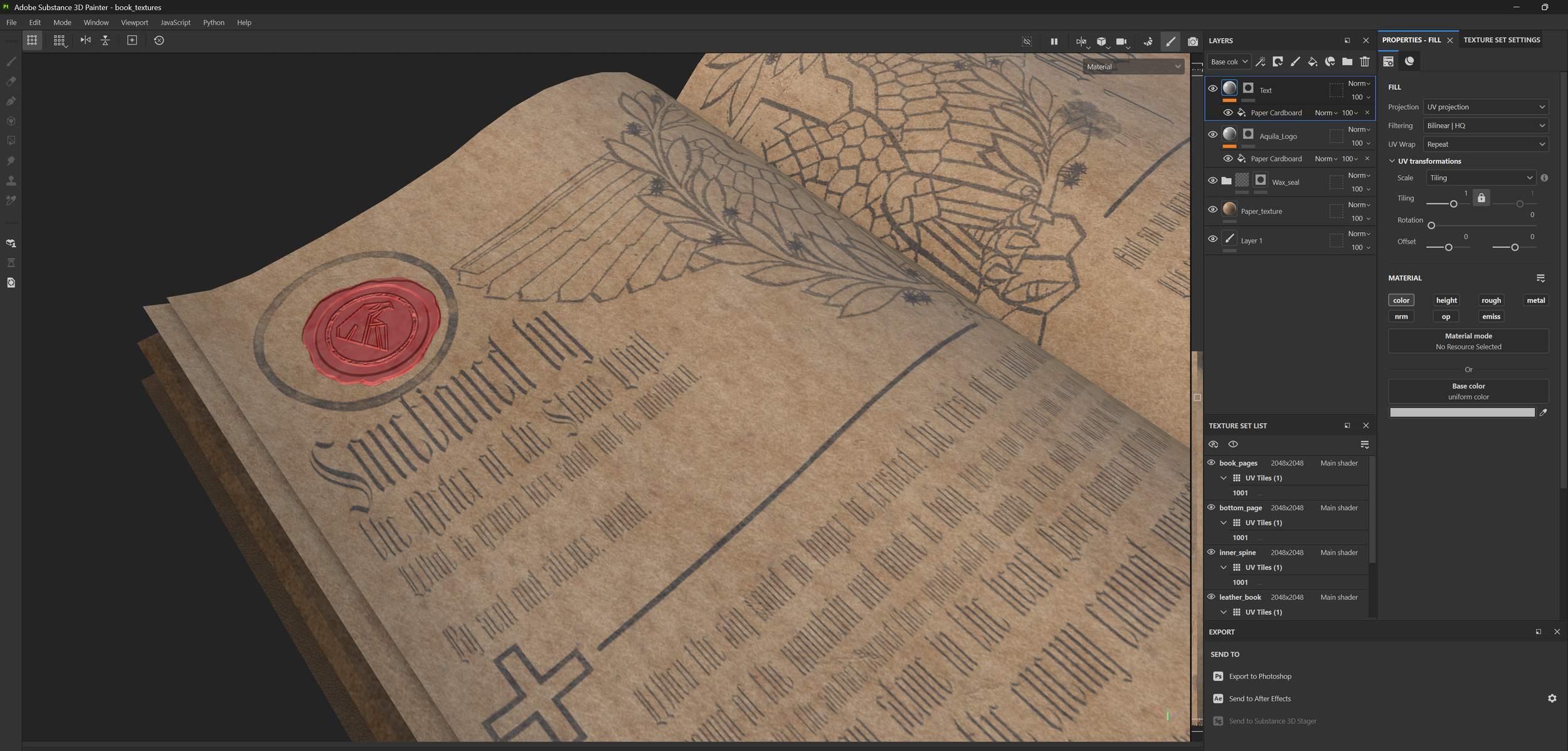Screen dimensions: 1568x751
Task: Toggle the height material channel
Action: click(1446, 301)
